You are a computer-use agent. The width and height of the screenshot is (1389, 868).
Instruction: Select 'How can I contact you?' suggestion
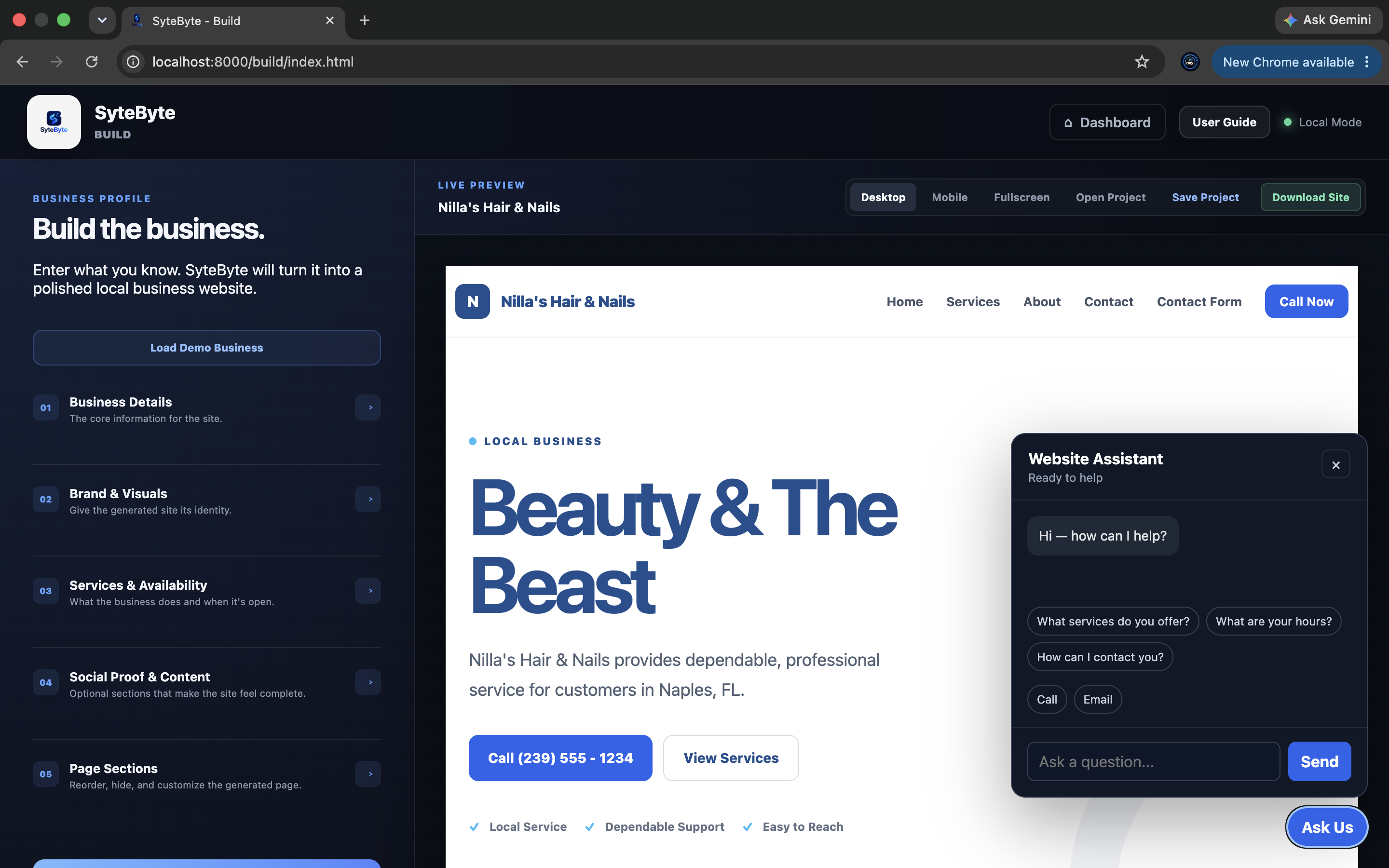click(1100, 657)
